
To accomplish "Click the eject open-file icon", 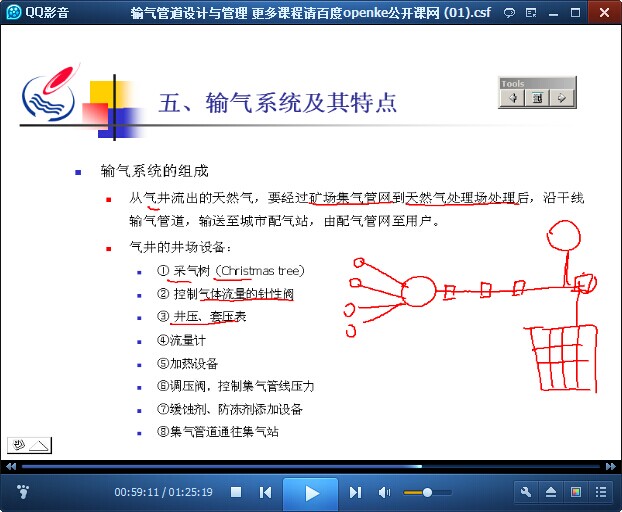I will (x=551, y=492).
